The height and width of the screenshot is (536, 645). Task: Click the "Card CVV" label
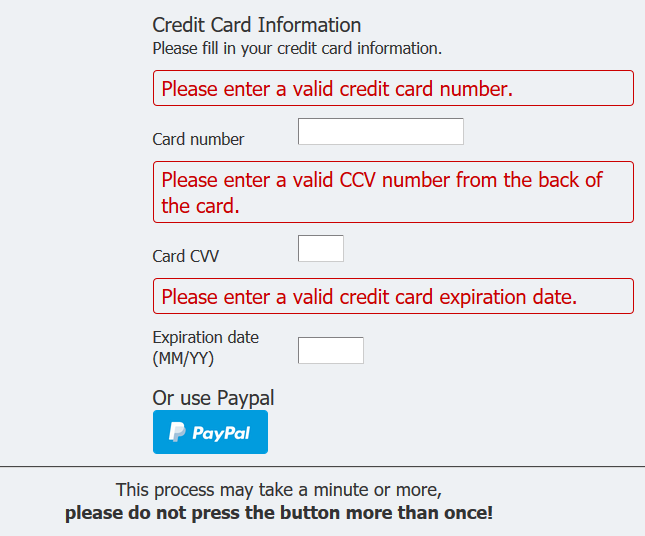click(x=185, y=256)
